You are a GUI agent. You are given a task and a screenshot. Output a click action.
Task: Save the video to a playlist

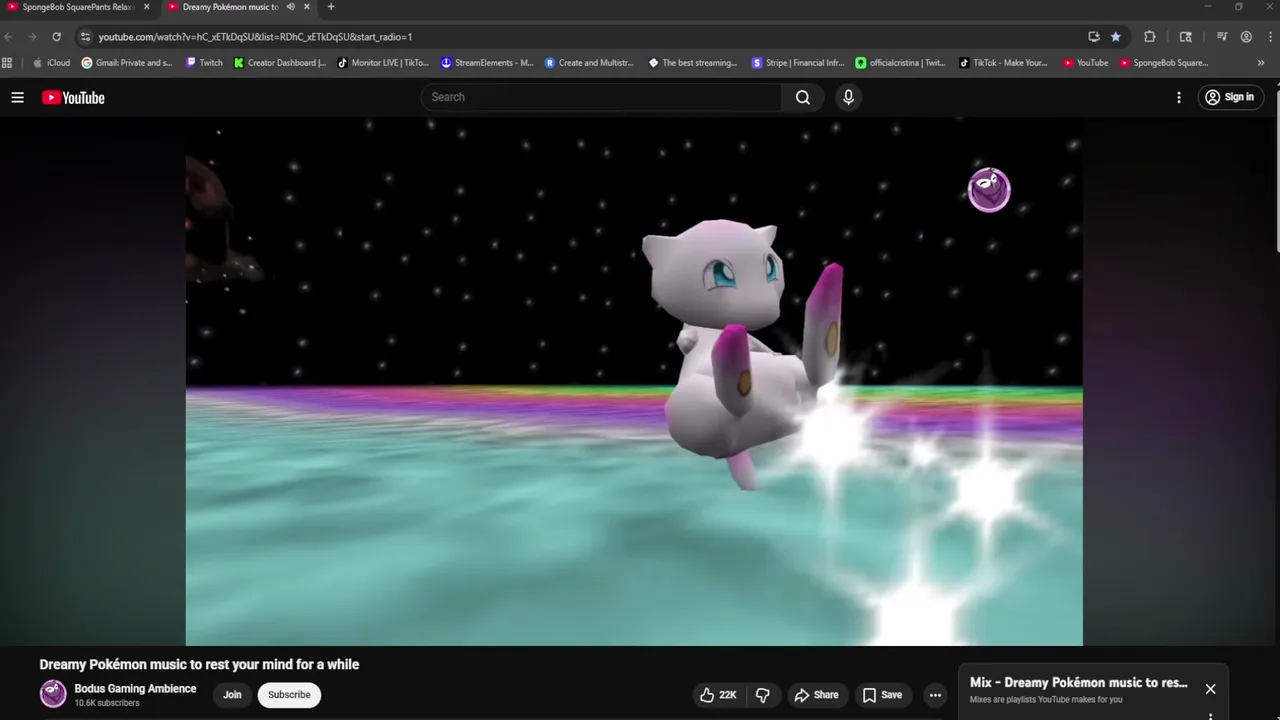coord(883,695)
